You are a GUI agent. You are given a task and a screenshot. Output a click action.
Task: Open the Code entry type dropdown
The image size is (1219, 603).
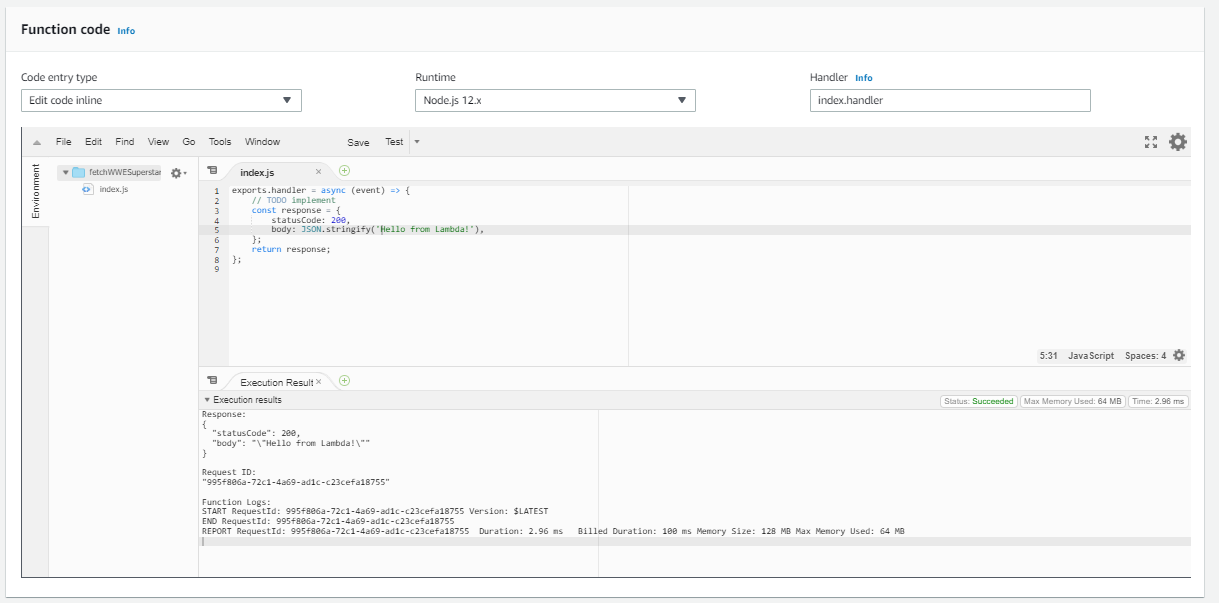[161, 100]
